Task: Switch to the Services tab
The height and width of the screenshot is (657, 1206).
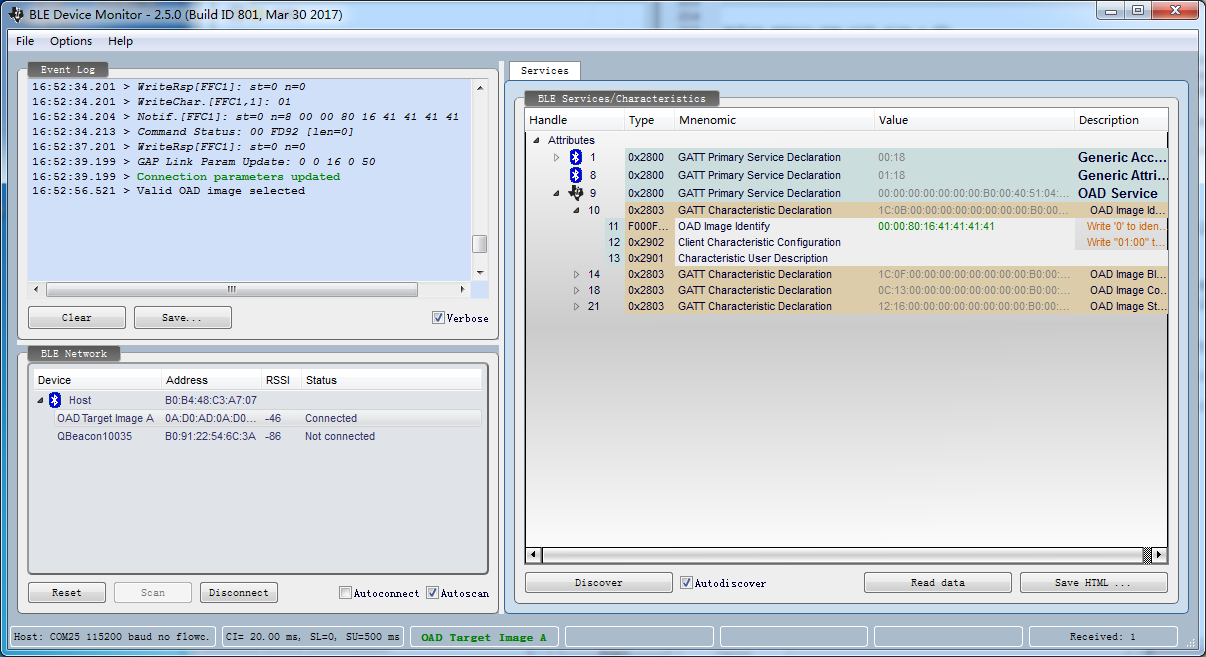Action: pyautogui.click(x=545, y=71)
